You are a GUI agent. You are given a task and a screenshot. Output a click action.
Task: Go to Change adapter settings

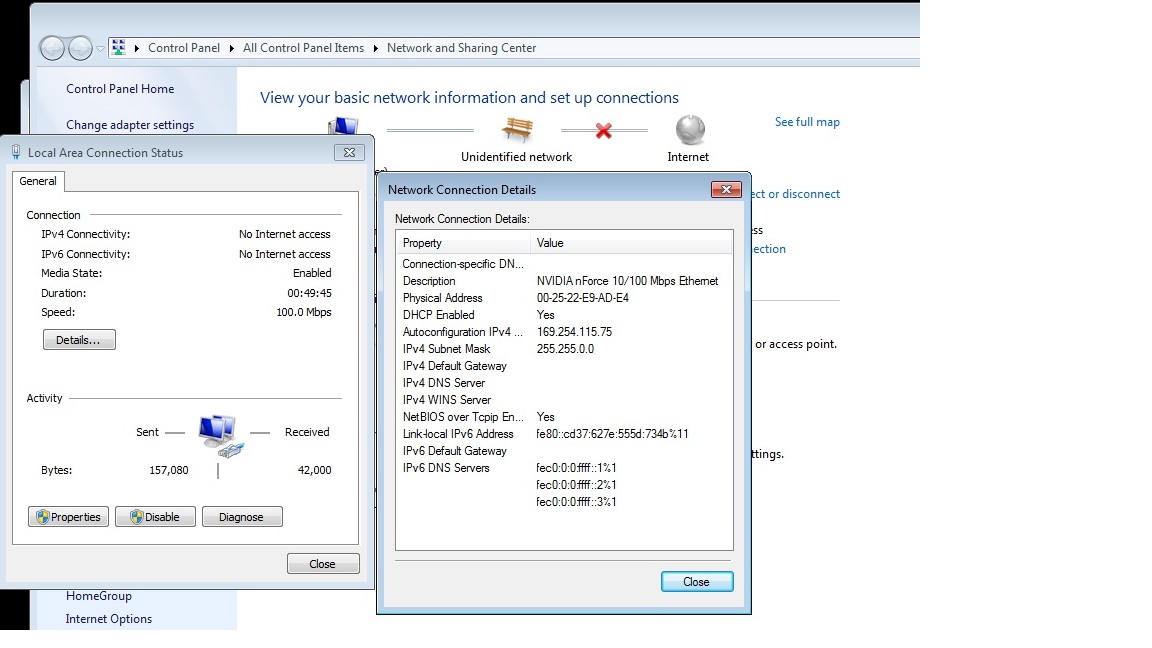[x=130, y=125]
